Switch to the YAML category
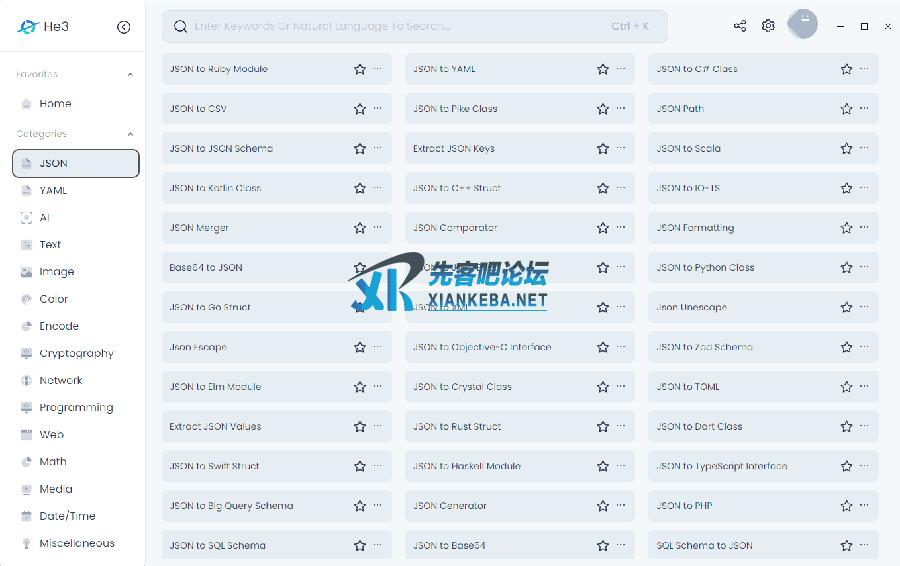 [x=53, y=190]
